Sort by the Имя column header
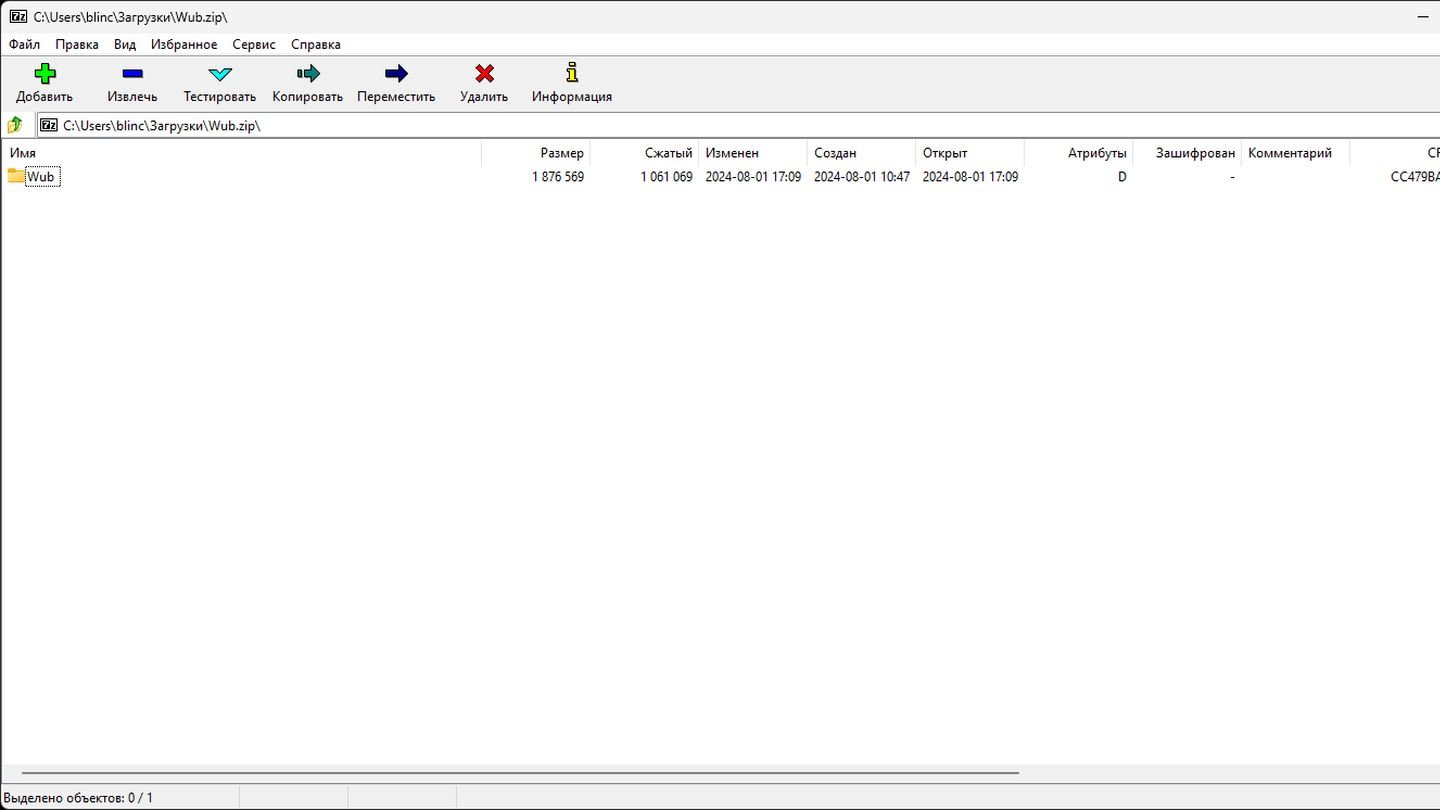 click(241, 153)
